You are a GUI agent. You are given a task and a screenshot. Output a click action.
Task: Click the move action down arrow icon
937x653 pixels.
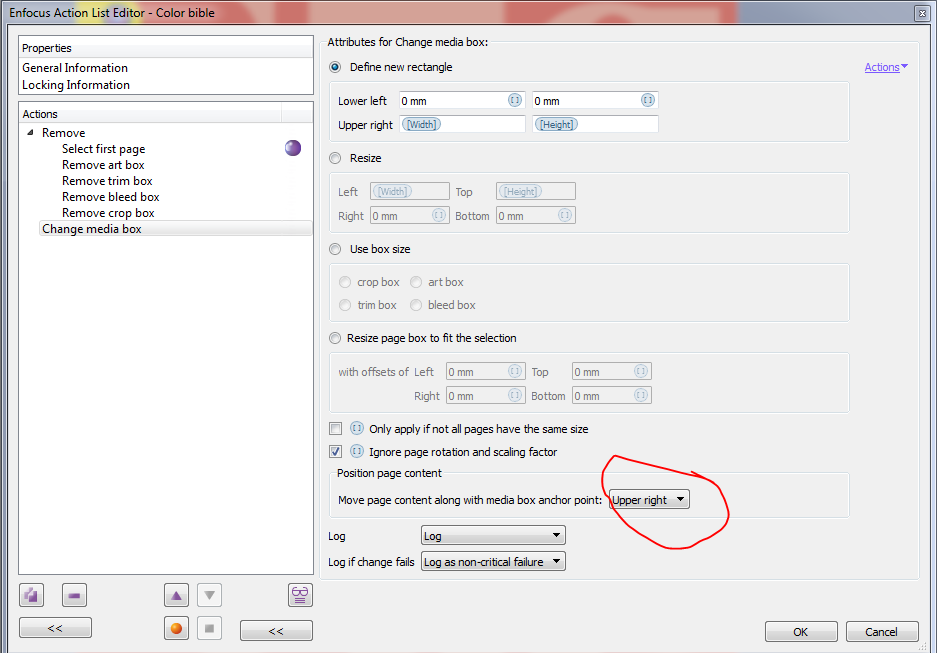pyautogui.click(x=209, y=595)
